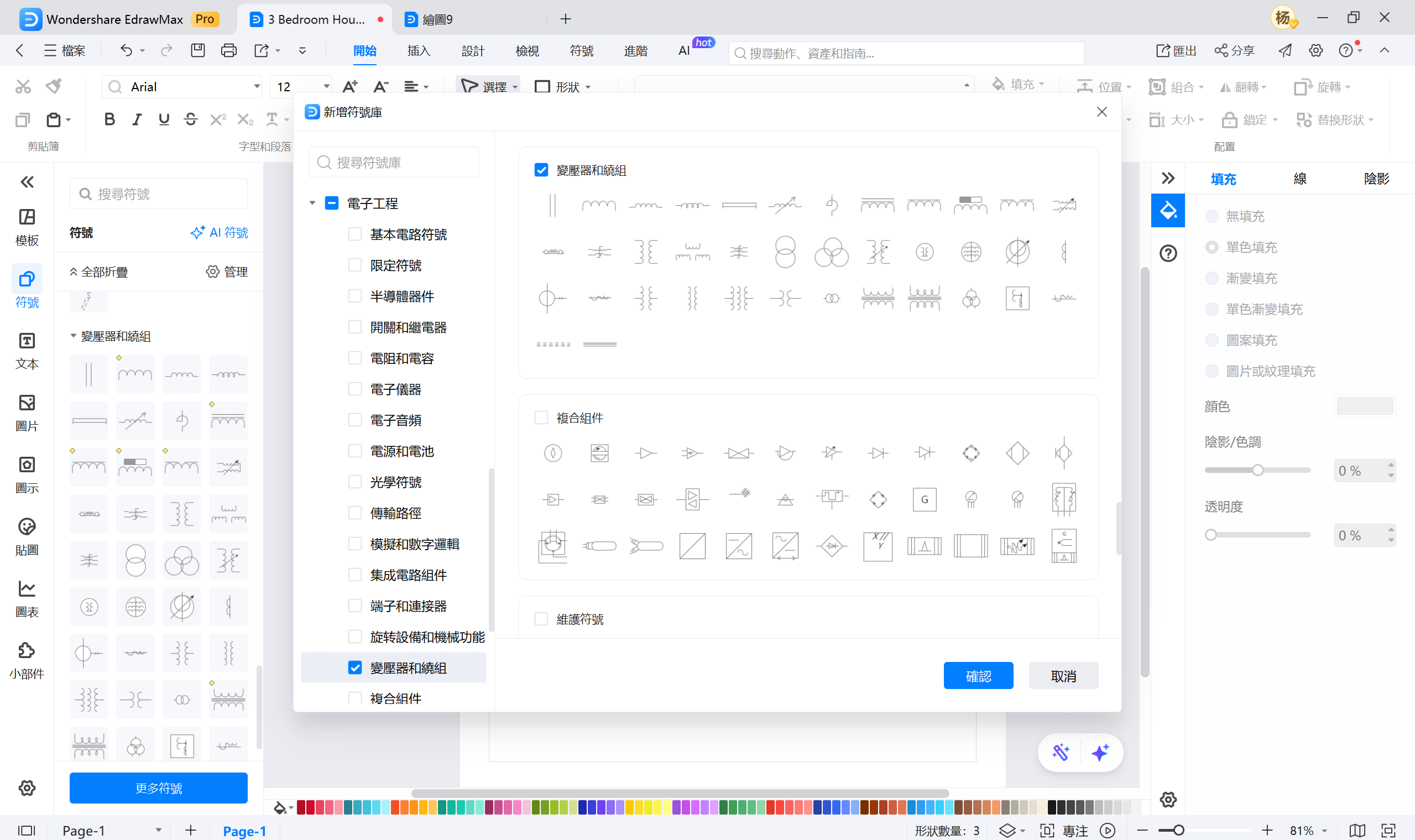Open the Arial font dropdown
Viewport: 1415px width, 840px height.
point(257,86)
